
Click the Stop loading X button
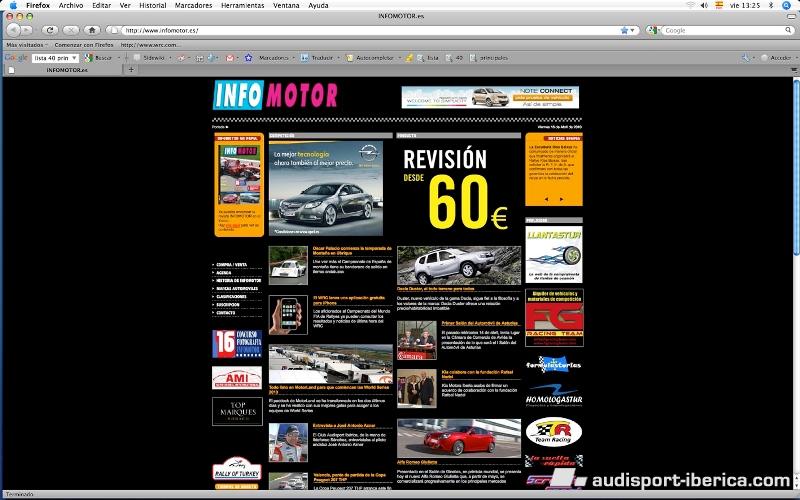(x=70, y=30)
